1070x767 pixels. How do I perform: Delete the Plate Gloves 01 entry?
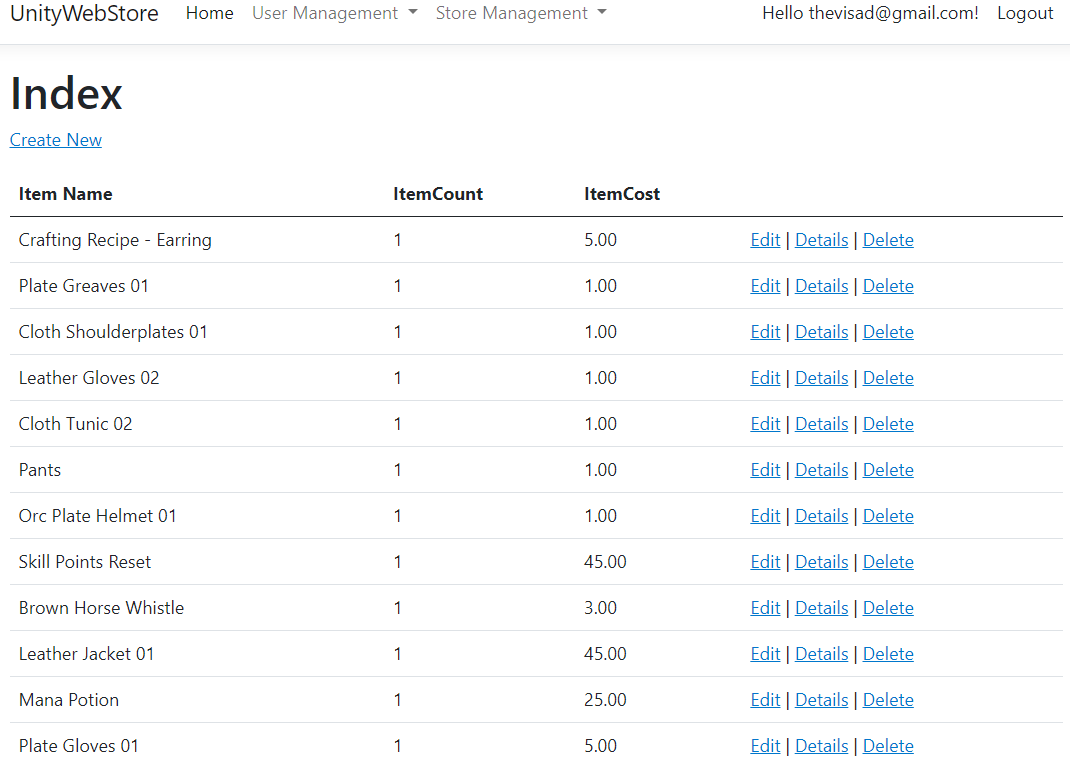888,746
